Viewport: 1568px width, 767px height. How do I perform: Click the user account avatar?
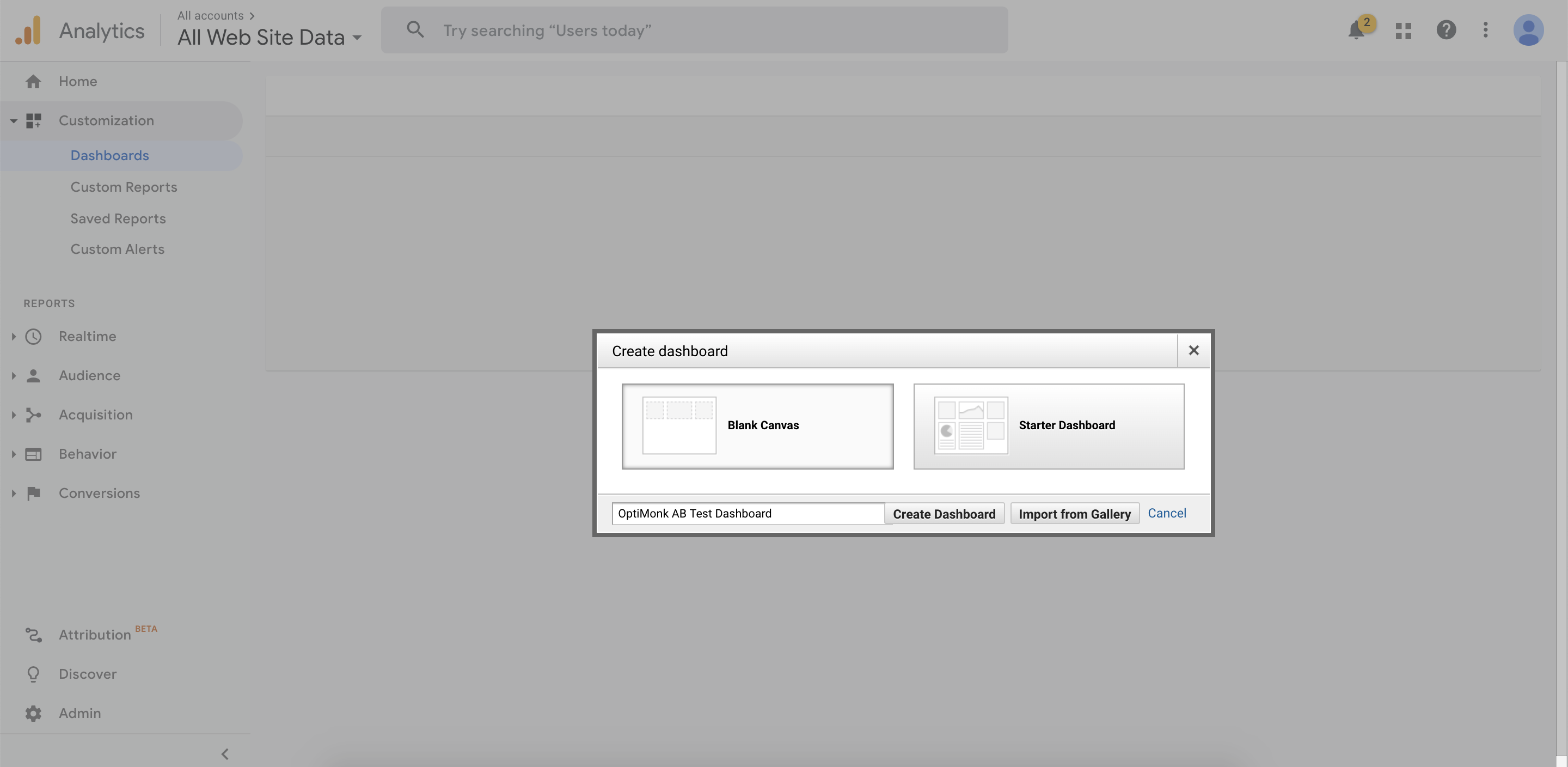1528,30
